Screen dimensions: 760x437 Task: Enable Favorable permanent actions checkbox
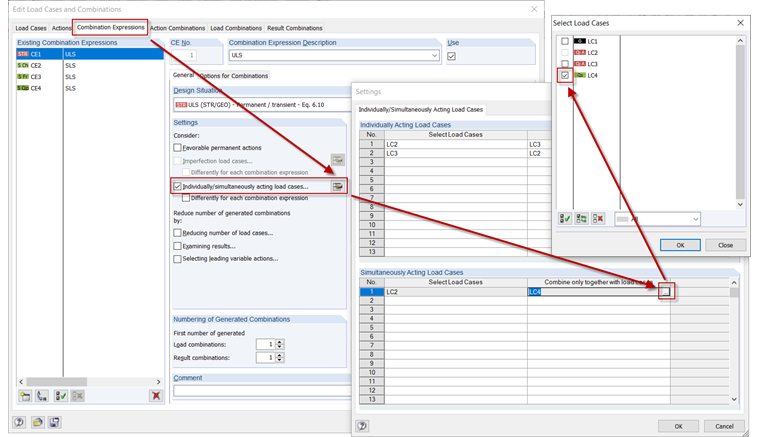coord(177,147)
